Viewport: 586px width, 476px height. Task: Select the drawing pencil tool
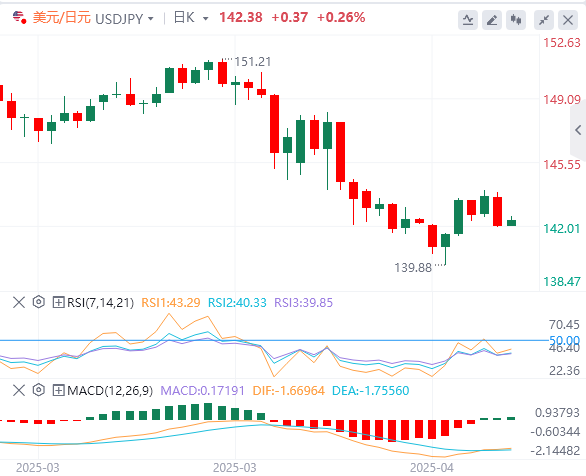click(x=492, y=20)
